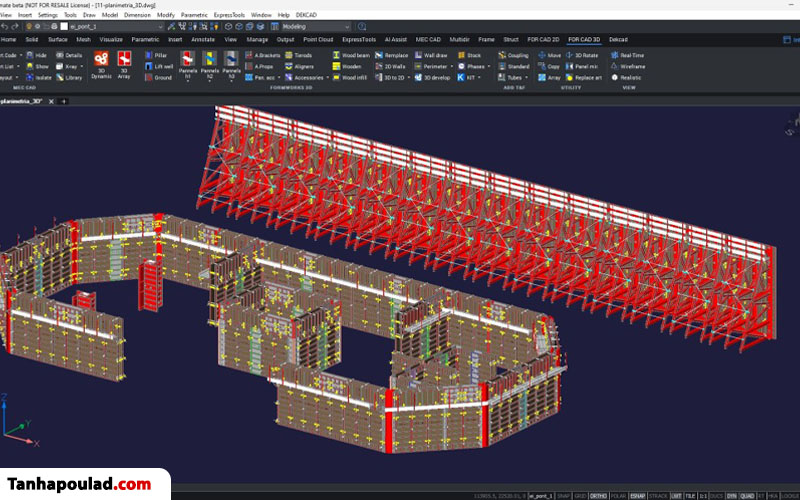This screenshot has width=800, height=500.
Task: Enable GRID in status bar
Action: [x=579, y=495]
